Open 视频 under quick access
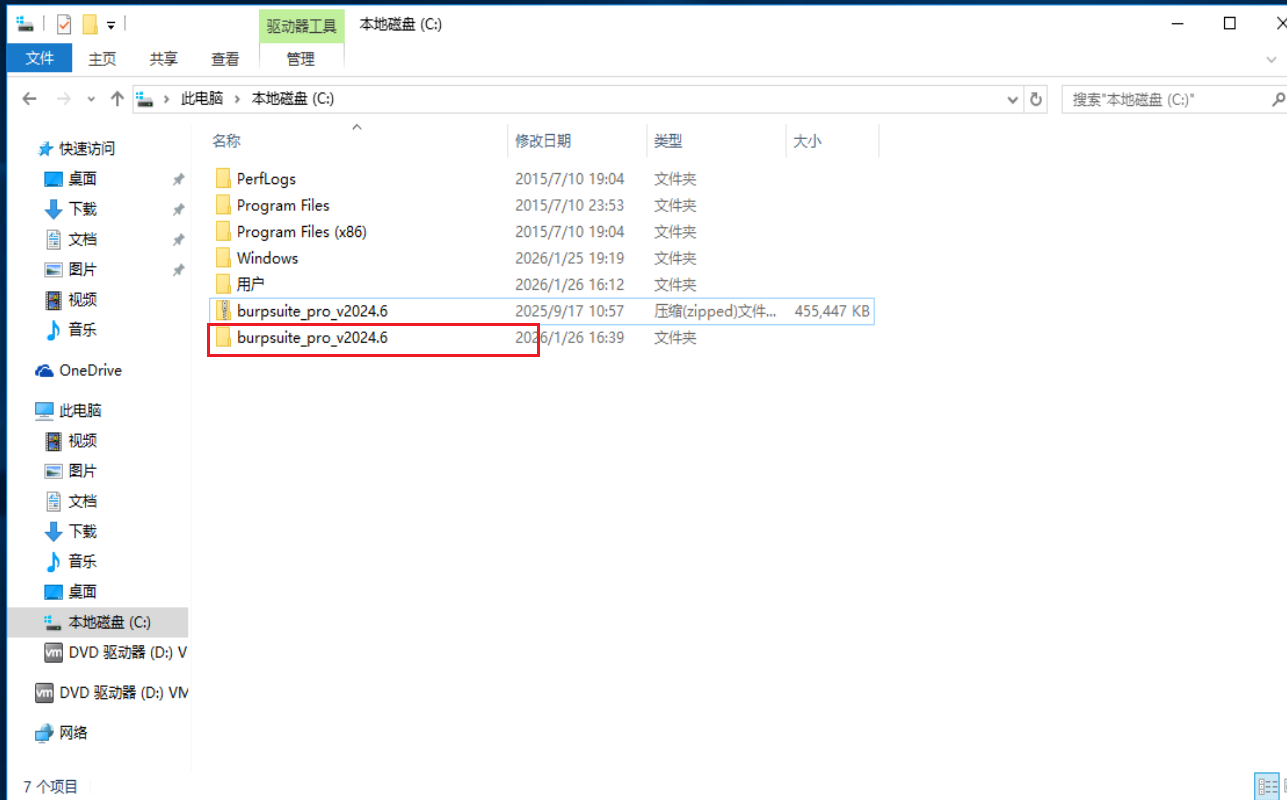The width and height of the screenshot is (1287, 800). click(83, 300)
